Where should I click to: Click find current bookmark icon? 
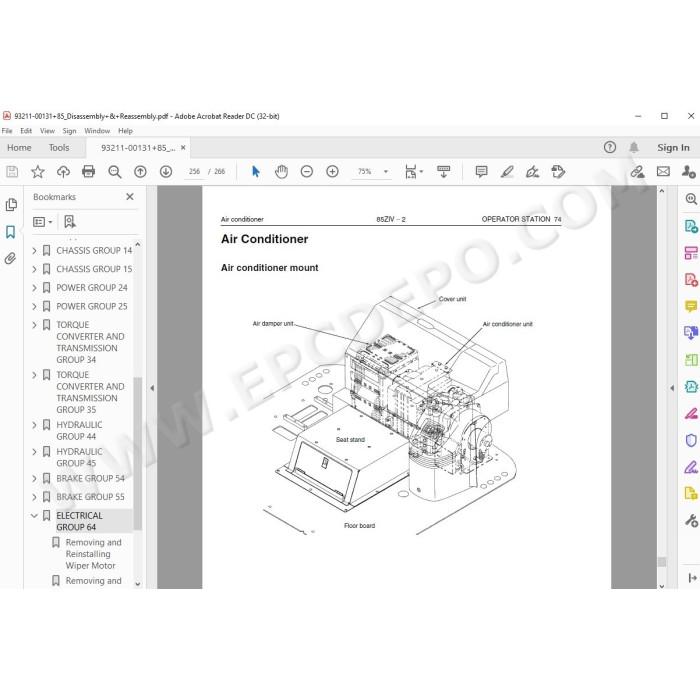point(70,221)
